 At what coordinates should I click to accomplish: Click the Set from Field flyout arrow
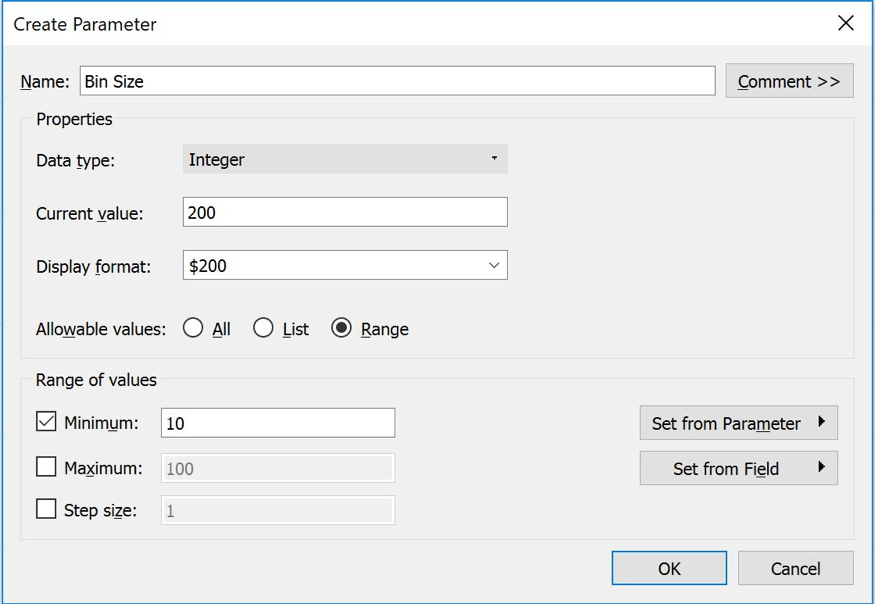click(822, 468)
